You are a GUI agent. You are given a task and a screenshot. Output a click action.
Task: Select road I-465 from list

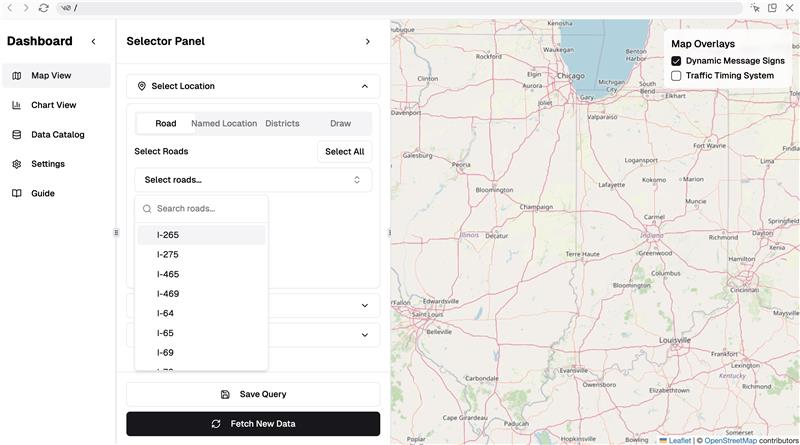[x=202, y=274]
